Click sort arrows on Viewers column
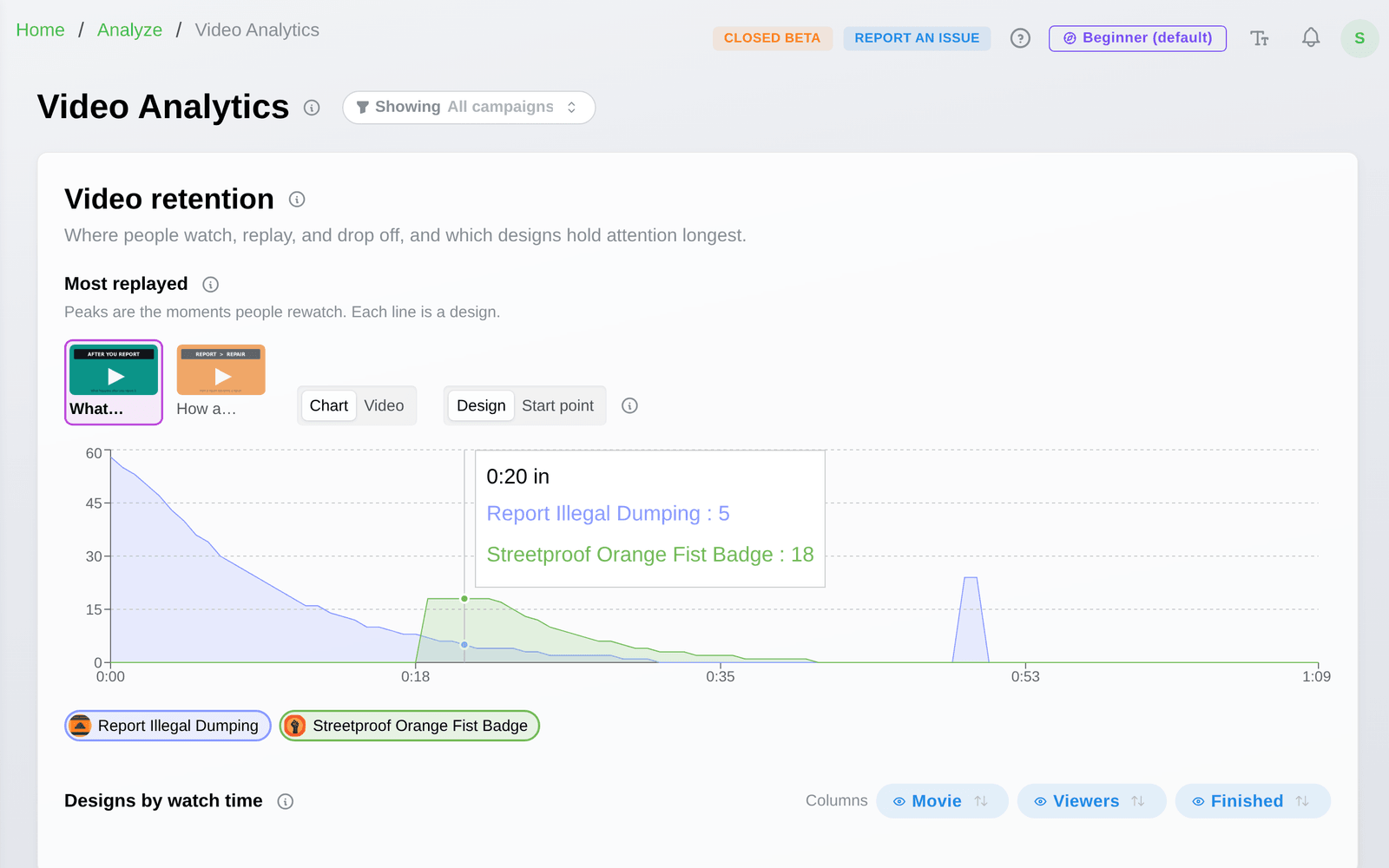This screenshot has height=868, width=1389. point(1138,801)
